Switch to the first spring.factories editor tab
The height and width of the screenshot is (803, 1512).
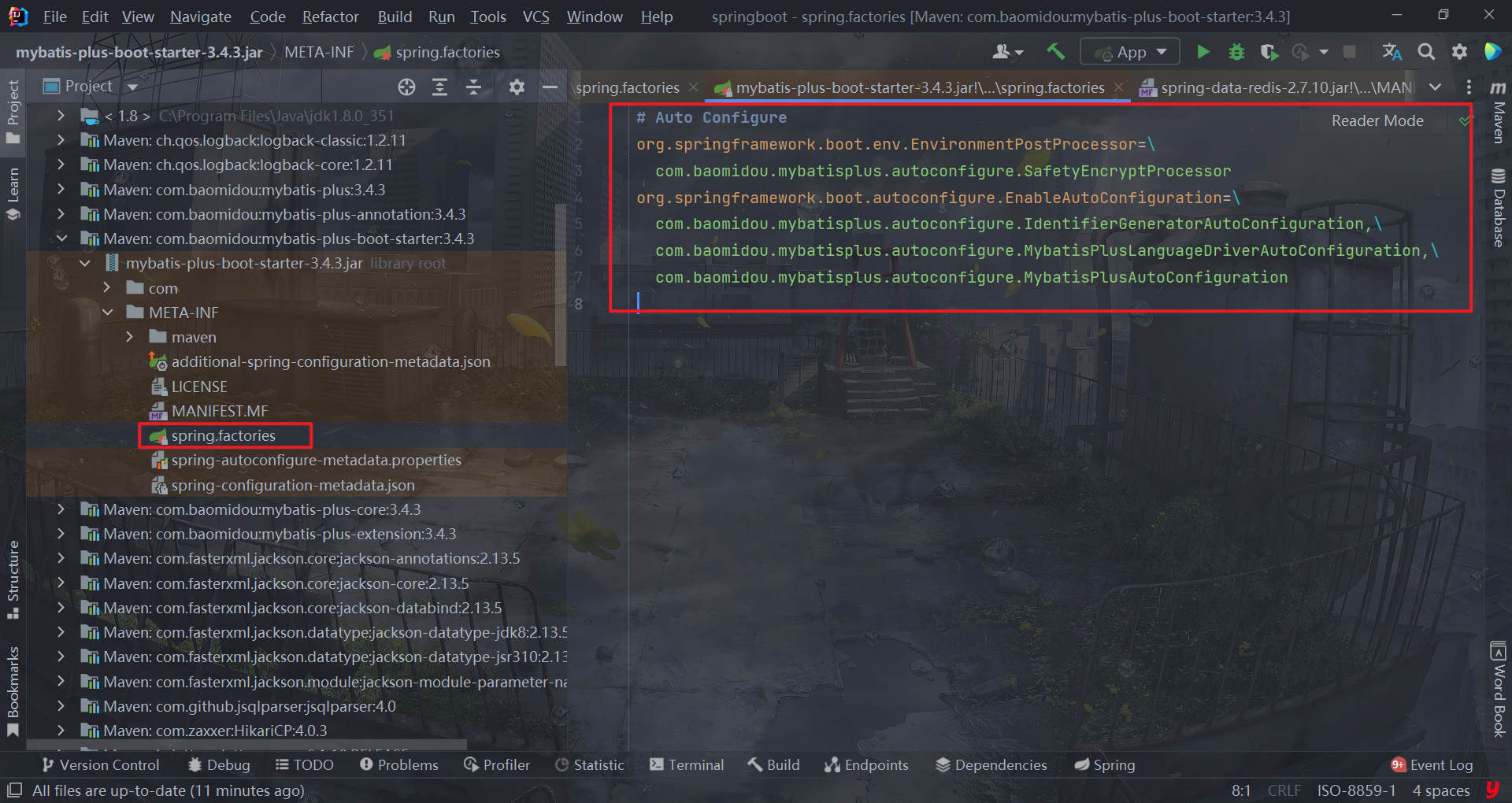click(x=627, y=87)
